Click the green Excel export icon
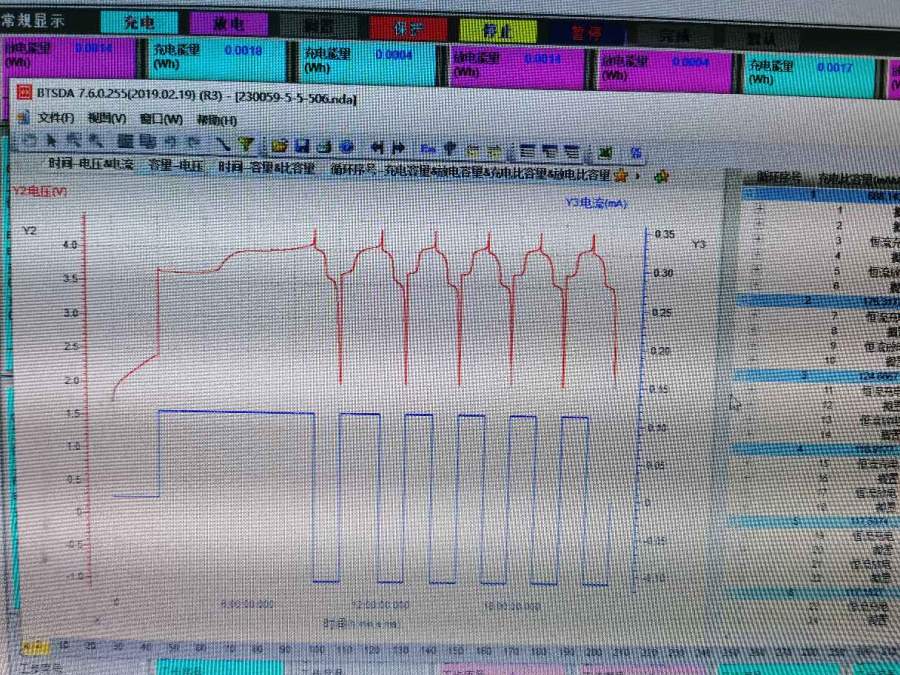This screenshot has width=900, height=675. coord(606,153)
